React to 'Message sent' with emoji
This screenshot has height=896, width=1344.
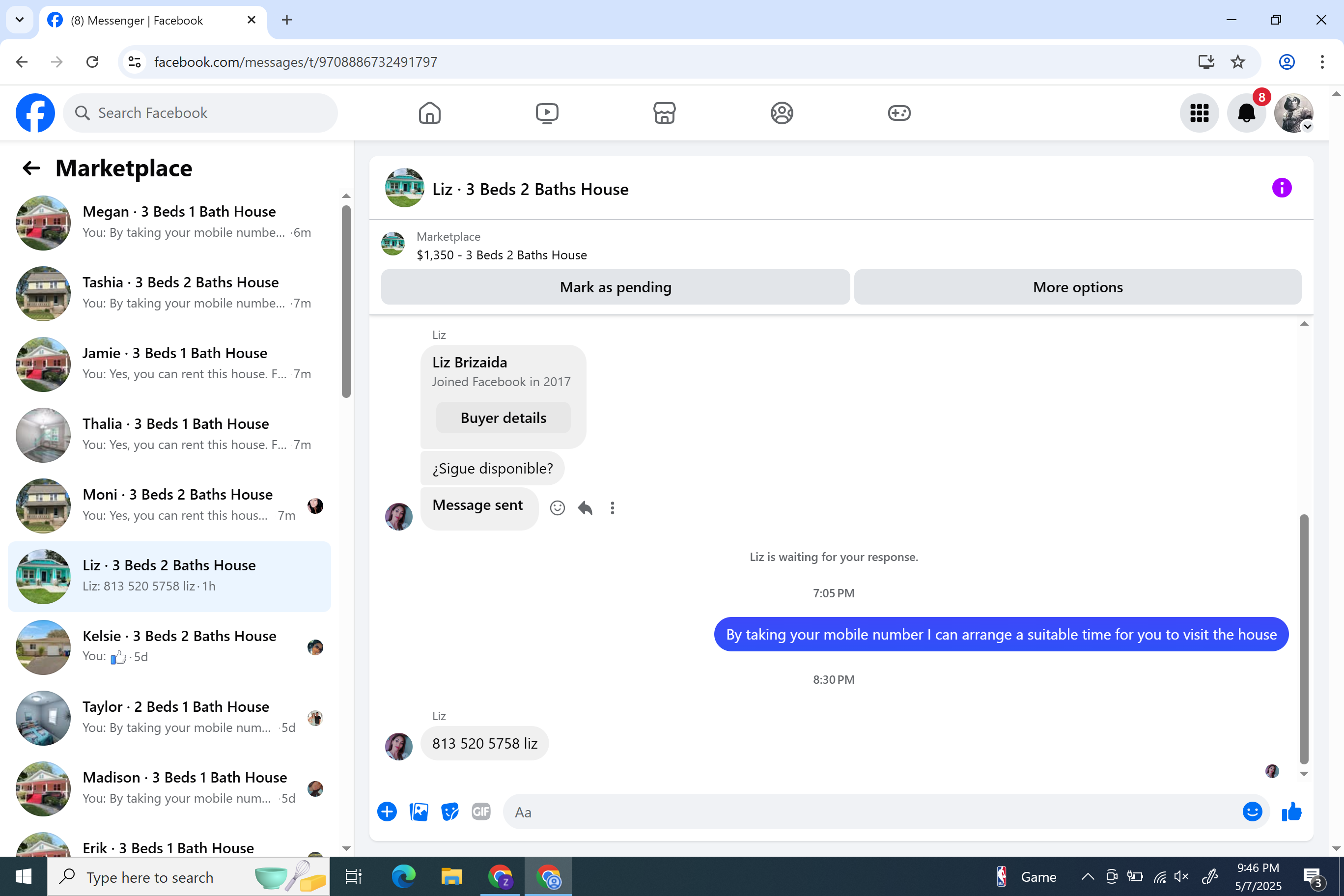tap(557, 508)
